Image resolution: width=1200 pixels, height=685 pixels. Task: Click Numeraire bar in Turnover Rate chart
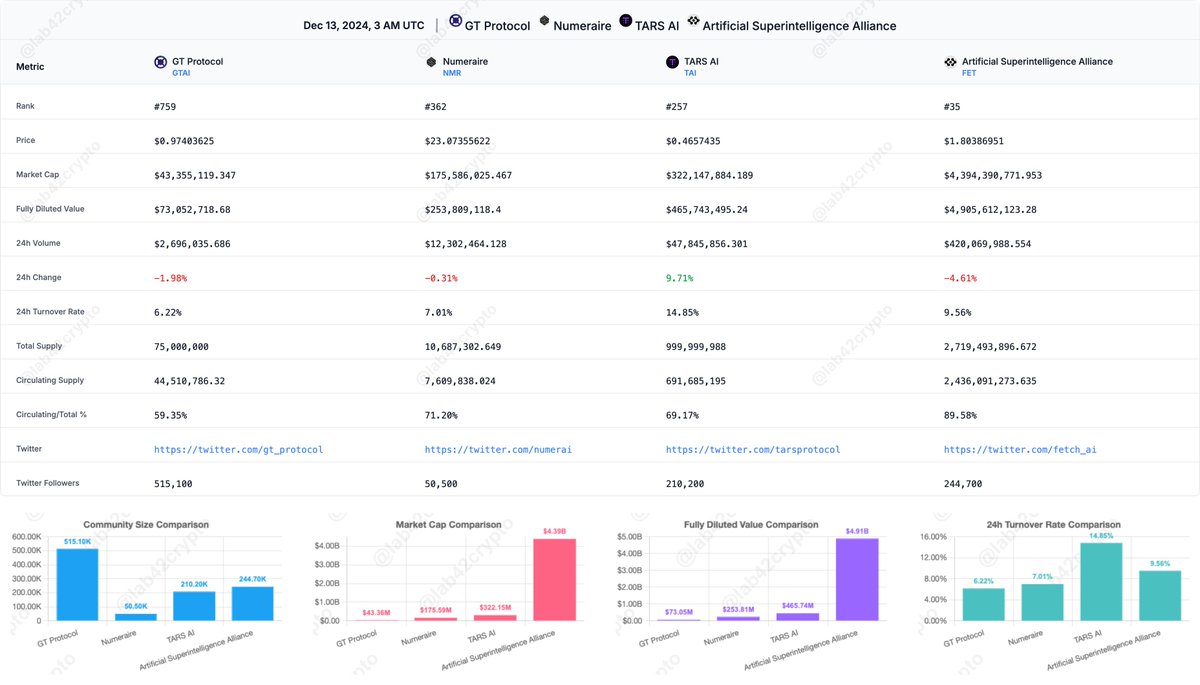pyautogui.click(x=1042, y=602)
